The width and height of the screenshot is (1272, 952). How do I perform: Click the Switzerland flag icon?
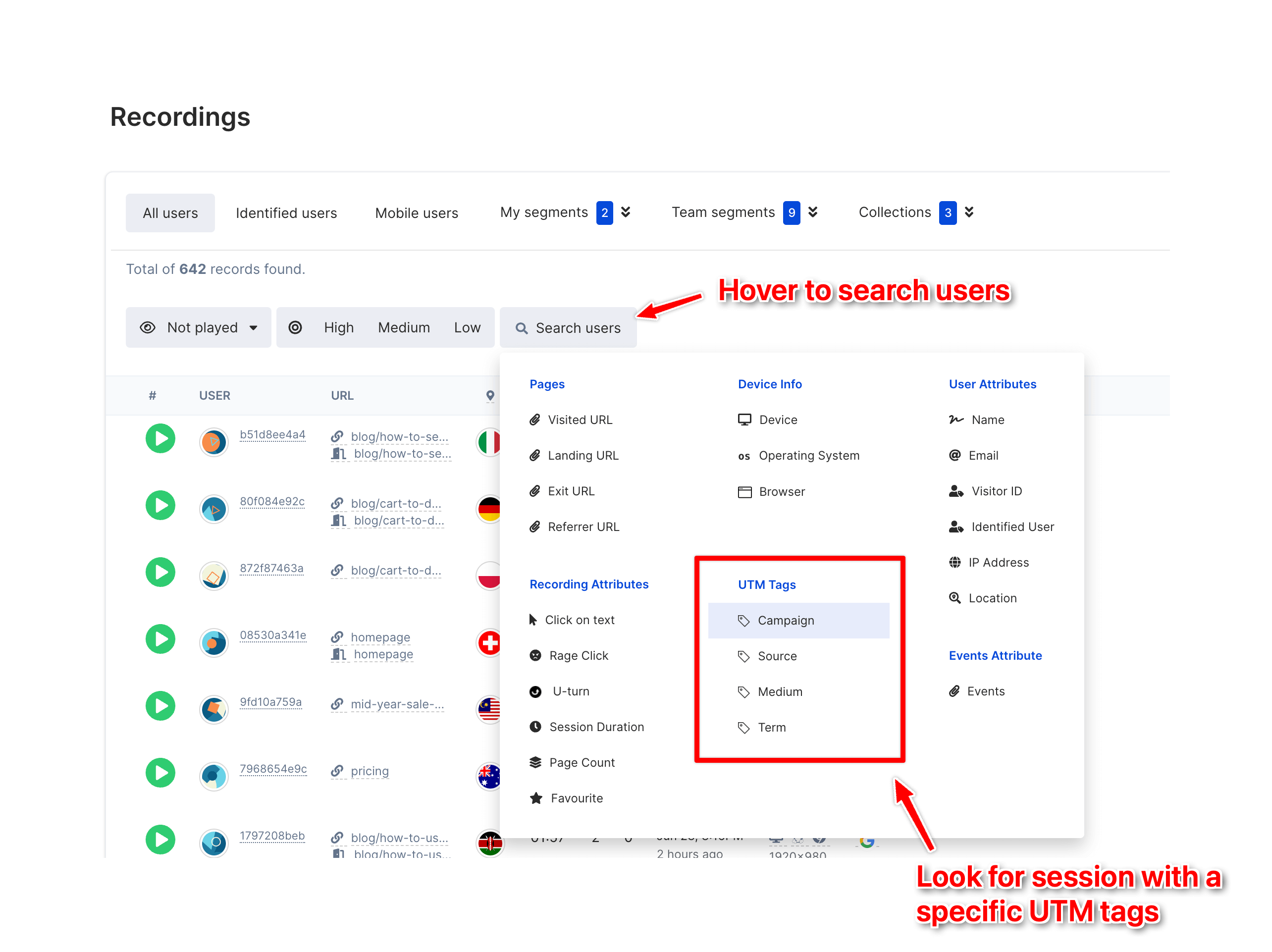489,643
